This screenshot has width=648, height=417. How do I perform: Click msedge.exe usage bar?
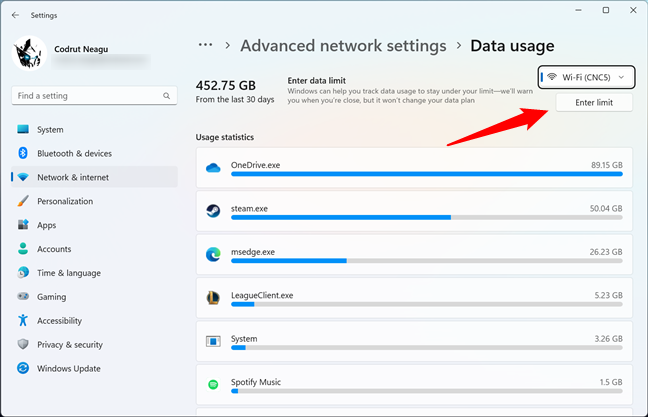click(x=426, y=261)
